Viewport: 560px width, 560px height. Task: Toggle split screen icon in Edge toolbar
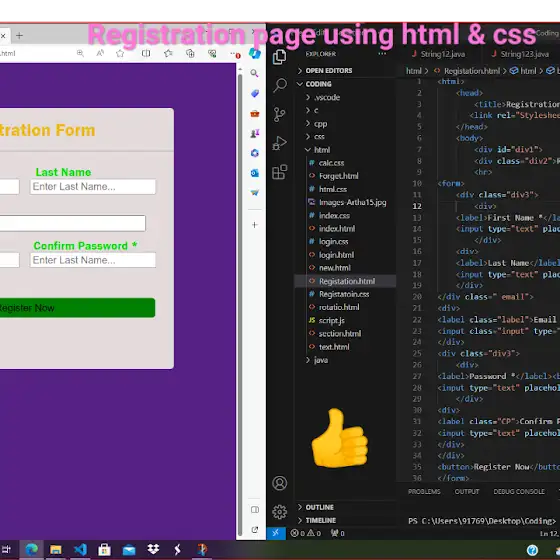point(146,54)
